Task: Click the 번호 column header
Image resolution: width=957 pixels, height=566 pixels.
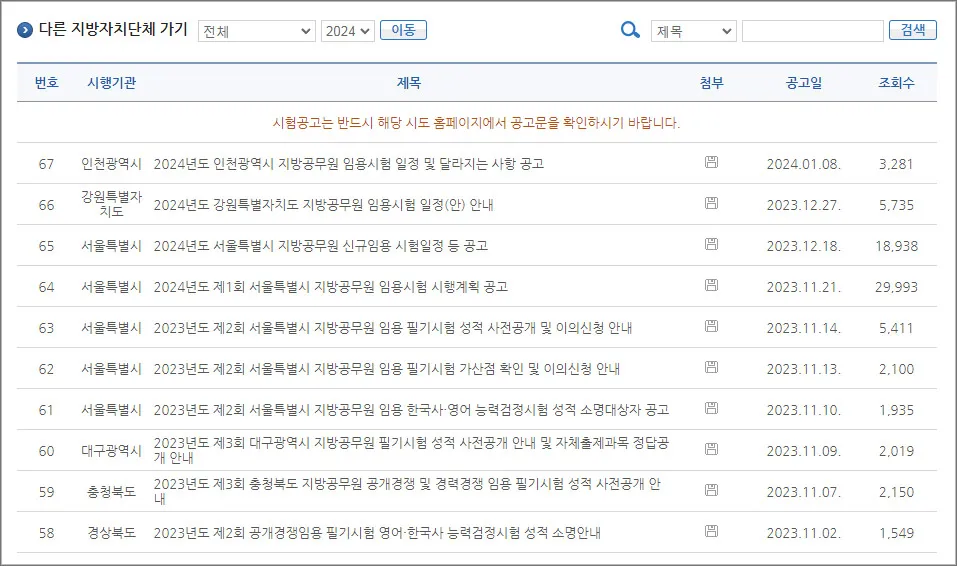Action: pos(46,82)
